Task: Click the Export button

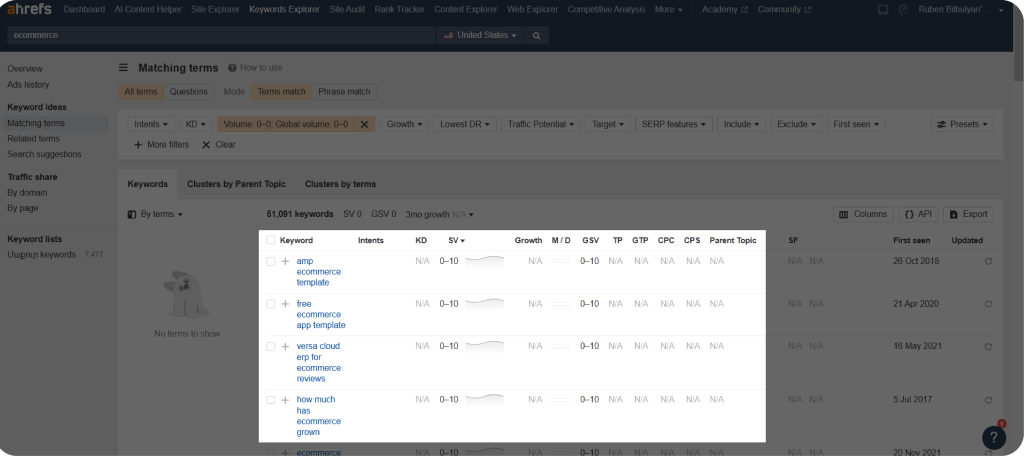Action: (x=967, y=214)
